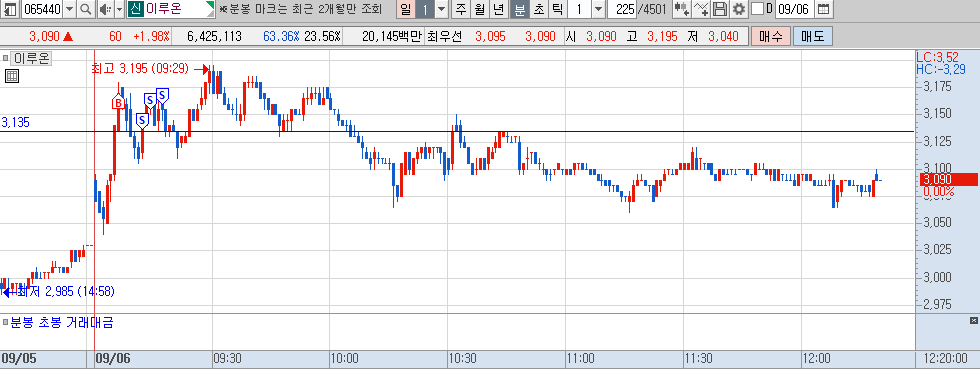
Task: Open chart settings gear icon
Action: [x=739, y=9]
